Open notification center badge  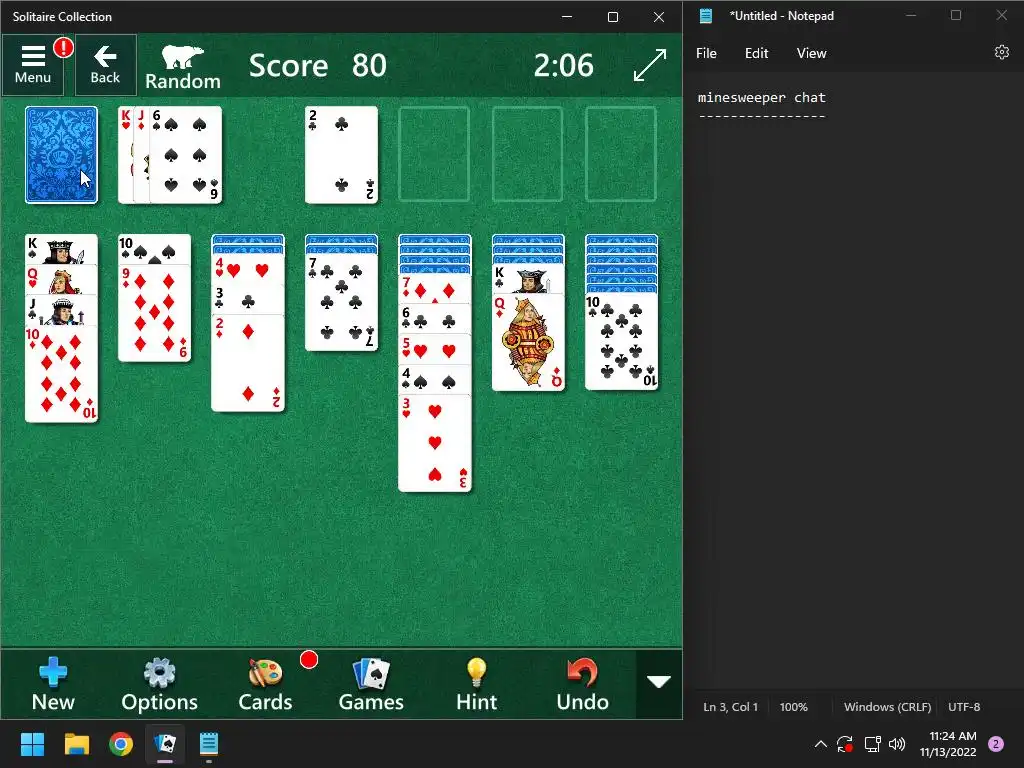click(996, 744)
